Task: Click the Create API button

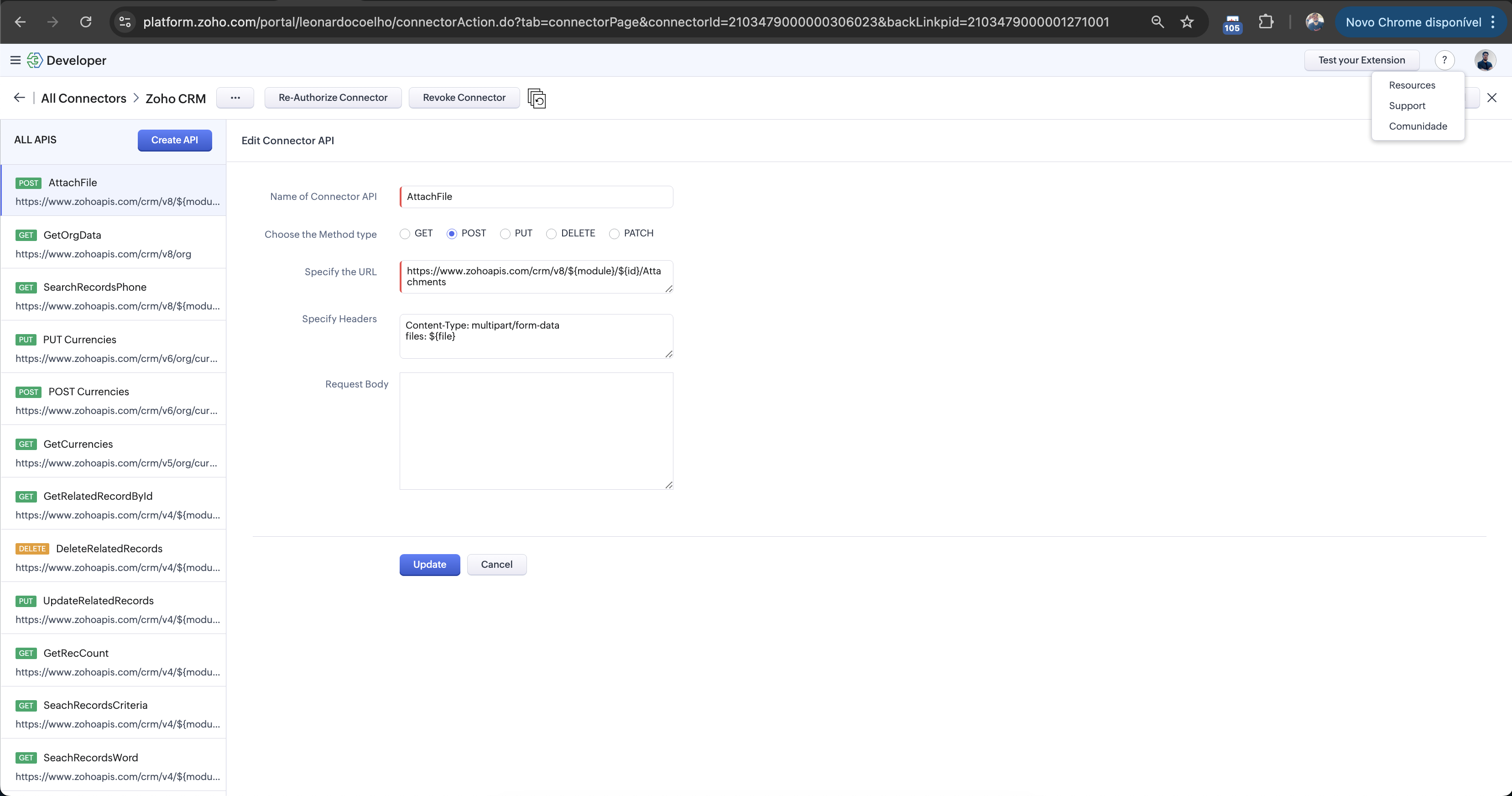Action: point(174,140)
